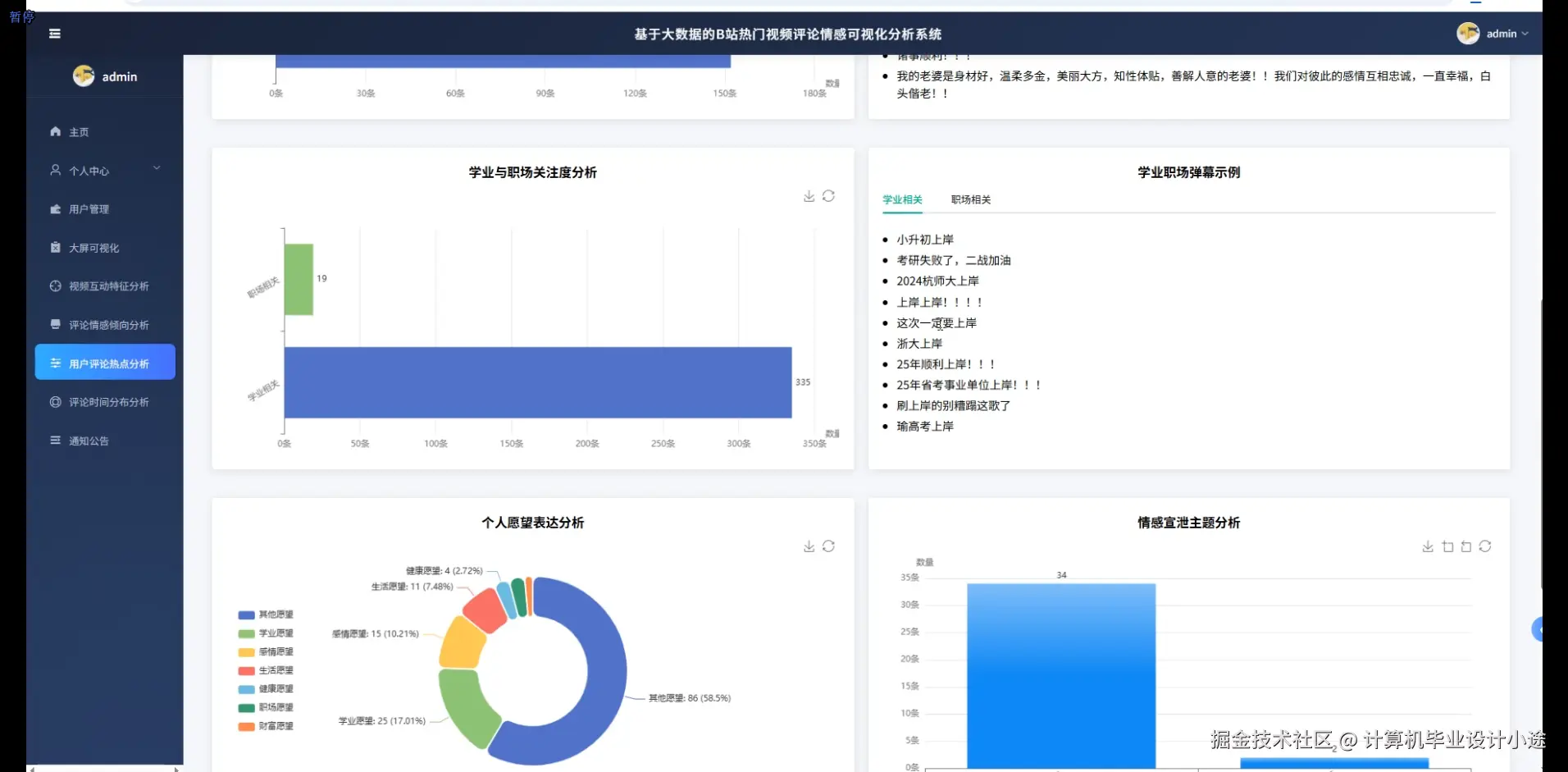Download the 学业与职场关注度分析 chart image
Screen dimensions: 1568x772
[809, 196]
